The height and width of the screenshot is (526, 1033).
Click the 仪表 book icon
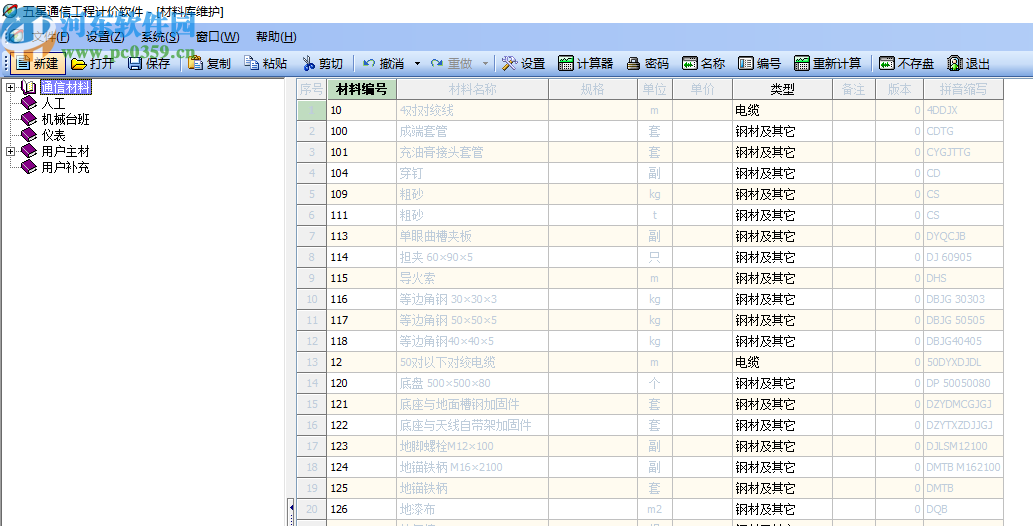tap(29, 134)
